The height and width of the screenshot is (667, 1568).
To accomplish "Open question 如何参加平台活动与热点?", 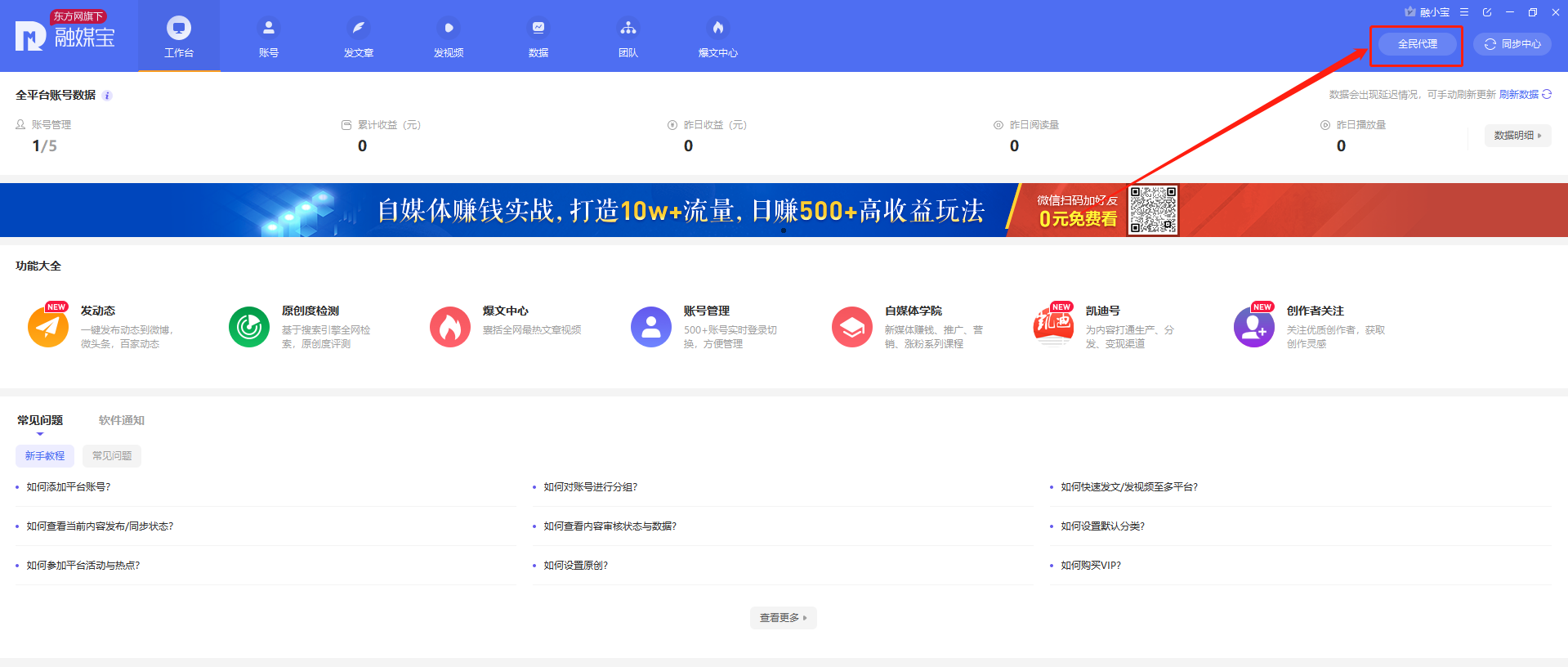I will [x=83, y=566].
